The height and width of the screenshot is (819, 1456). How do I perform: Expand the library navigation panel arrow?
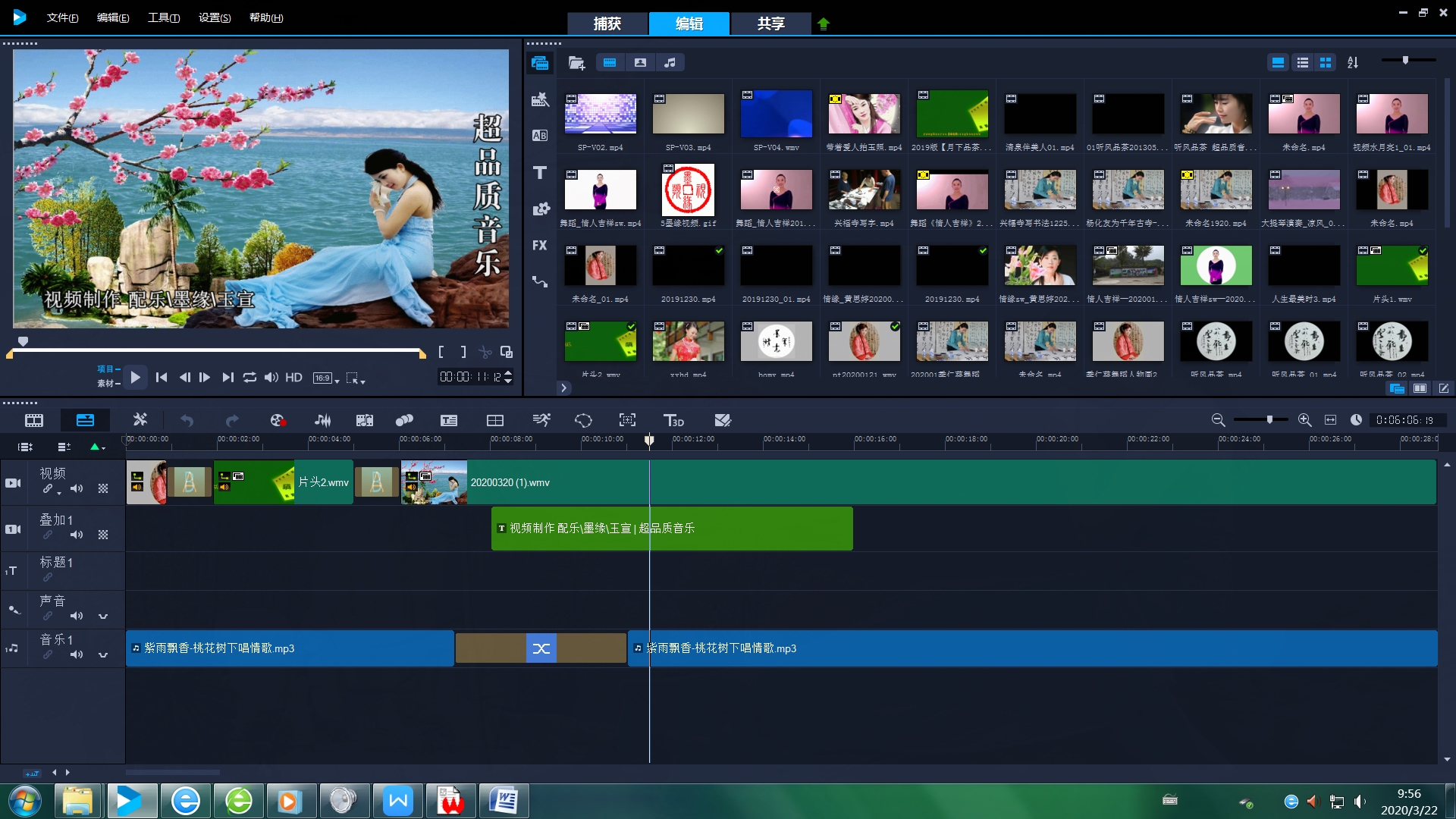point(563,388)
